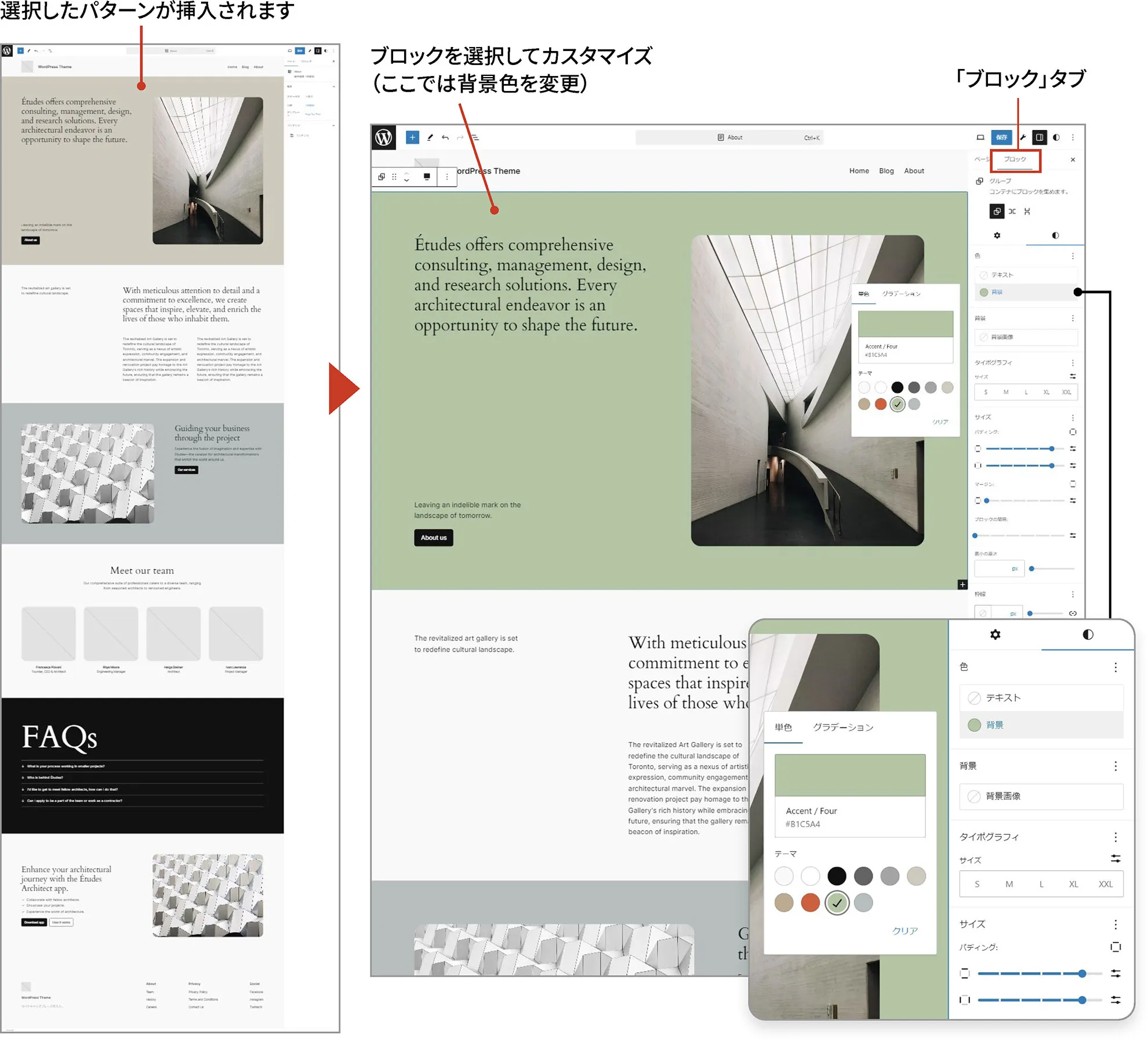
Task: Pick the orange swatch in enlarged theme palette
Action: (x=810, y=903)
